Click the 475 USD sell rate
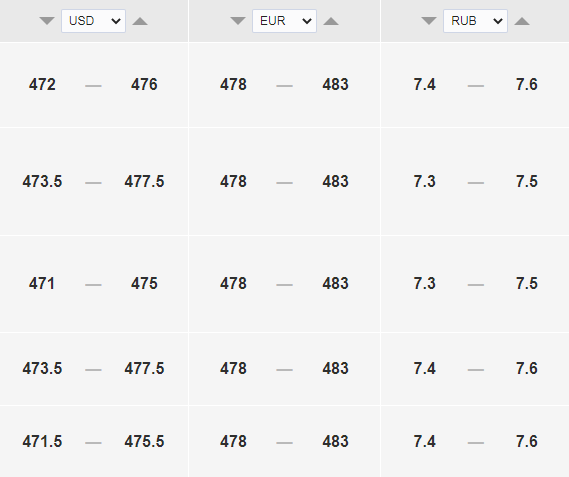 coord(144,284)
